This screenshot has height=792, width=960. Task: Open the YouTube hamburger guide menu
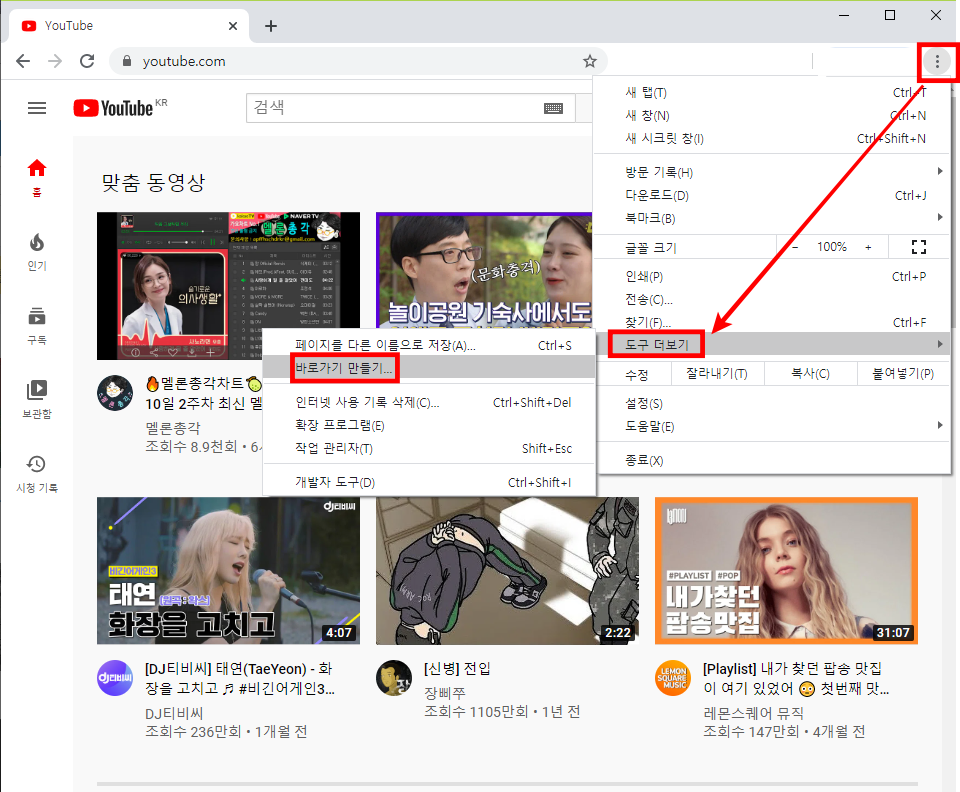[x=37, y=108]
